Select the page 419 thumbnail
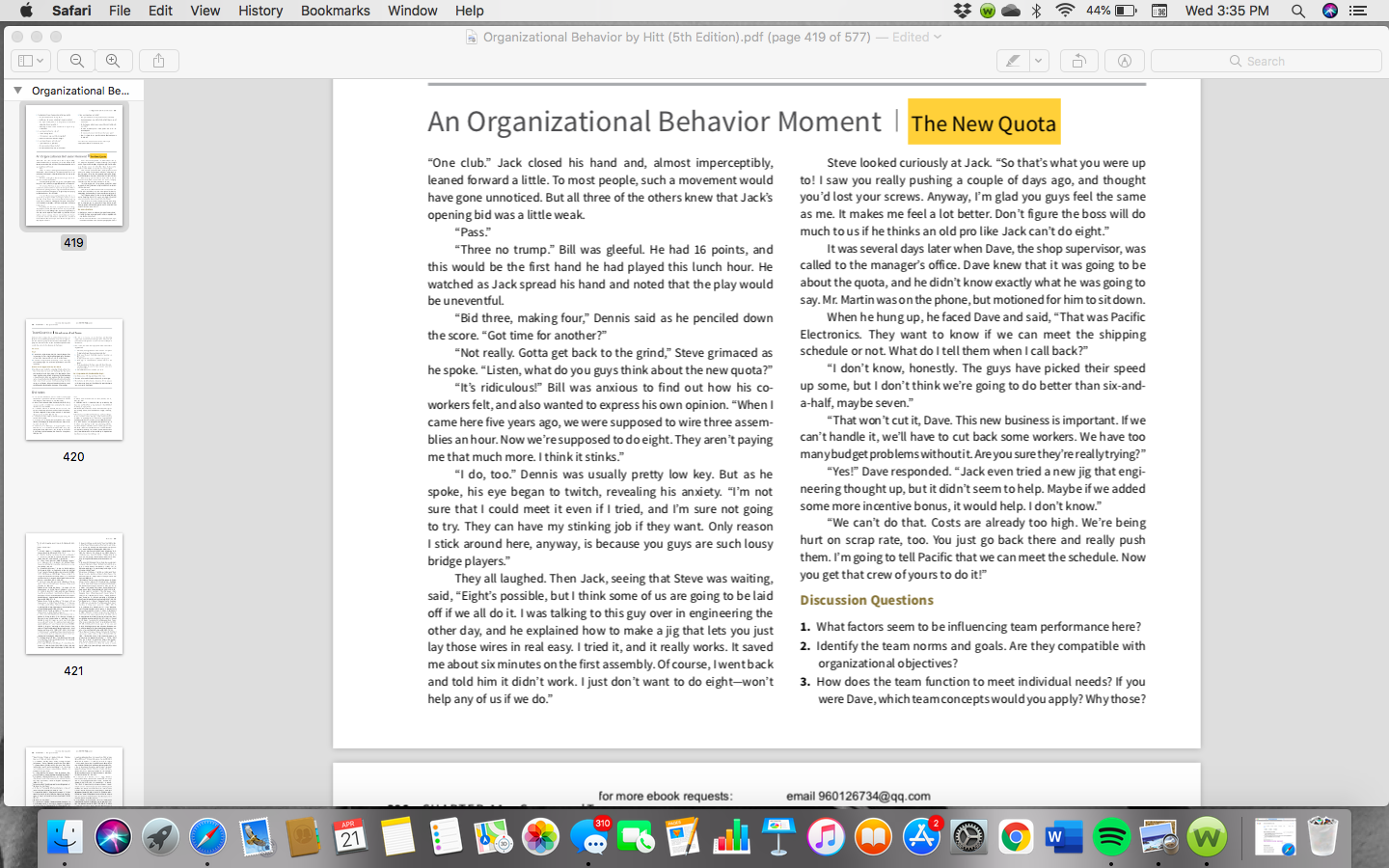This screenshot has height=868, width=1389. point(74,166)
